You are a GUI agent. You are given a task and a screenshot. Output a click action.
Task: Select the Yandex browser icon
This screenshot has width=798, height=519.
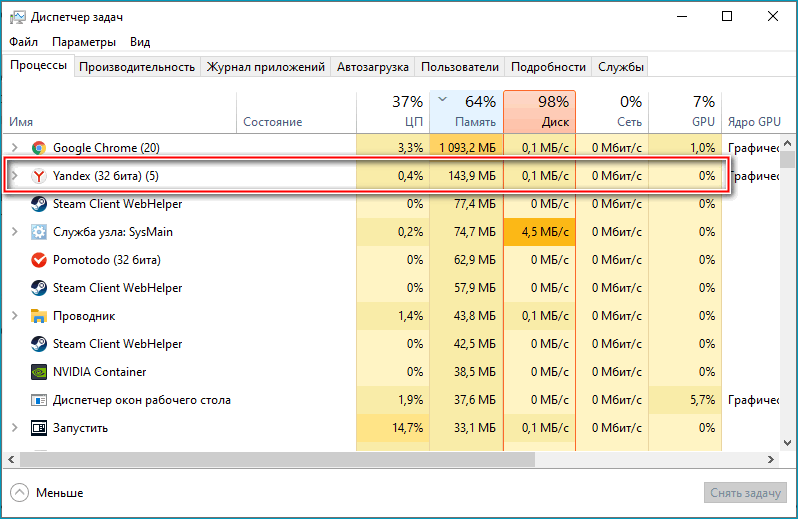point(39,176)
